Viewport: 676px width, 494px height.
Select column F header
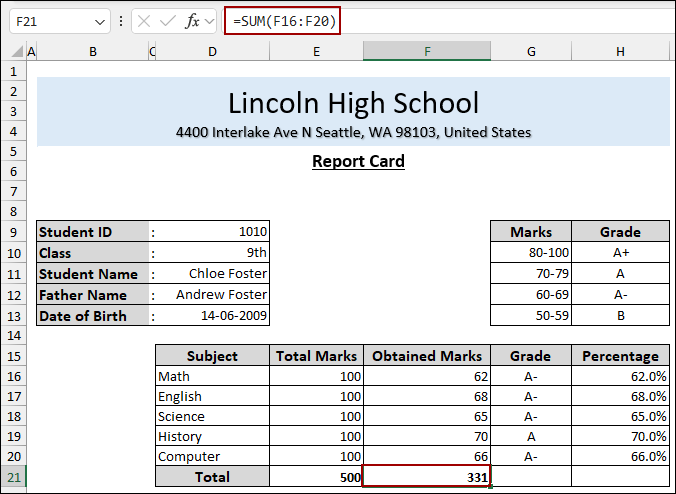pyautogui.click(x=427, y=51)
